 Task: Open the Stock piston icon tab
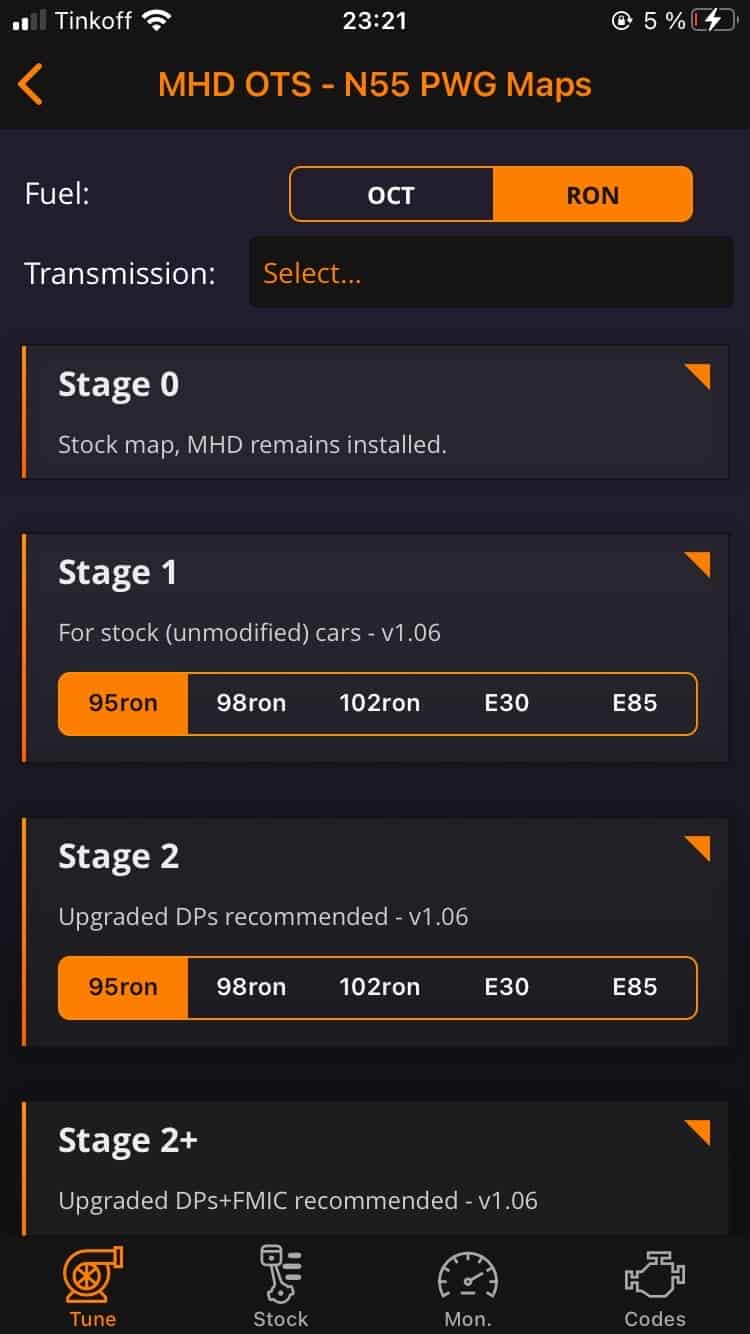pos(280,1287)
